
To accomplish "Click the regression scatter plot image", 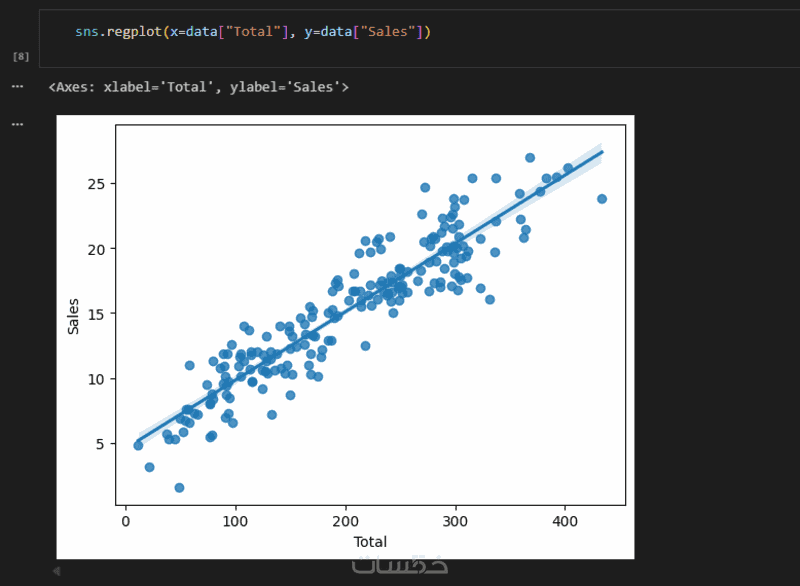I will click(x=370, y=315).
